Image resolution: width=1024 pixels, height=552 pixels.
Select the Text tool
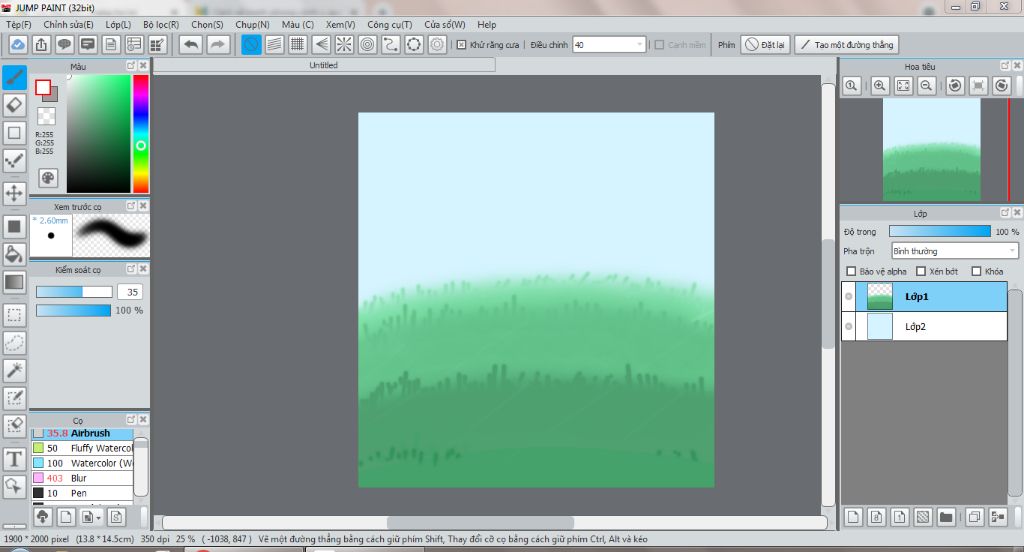click(x=14, y=459)
